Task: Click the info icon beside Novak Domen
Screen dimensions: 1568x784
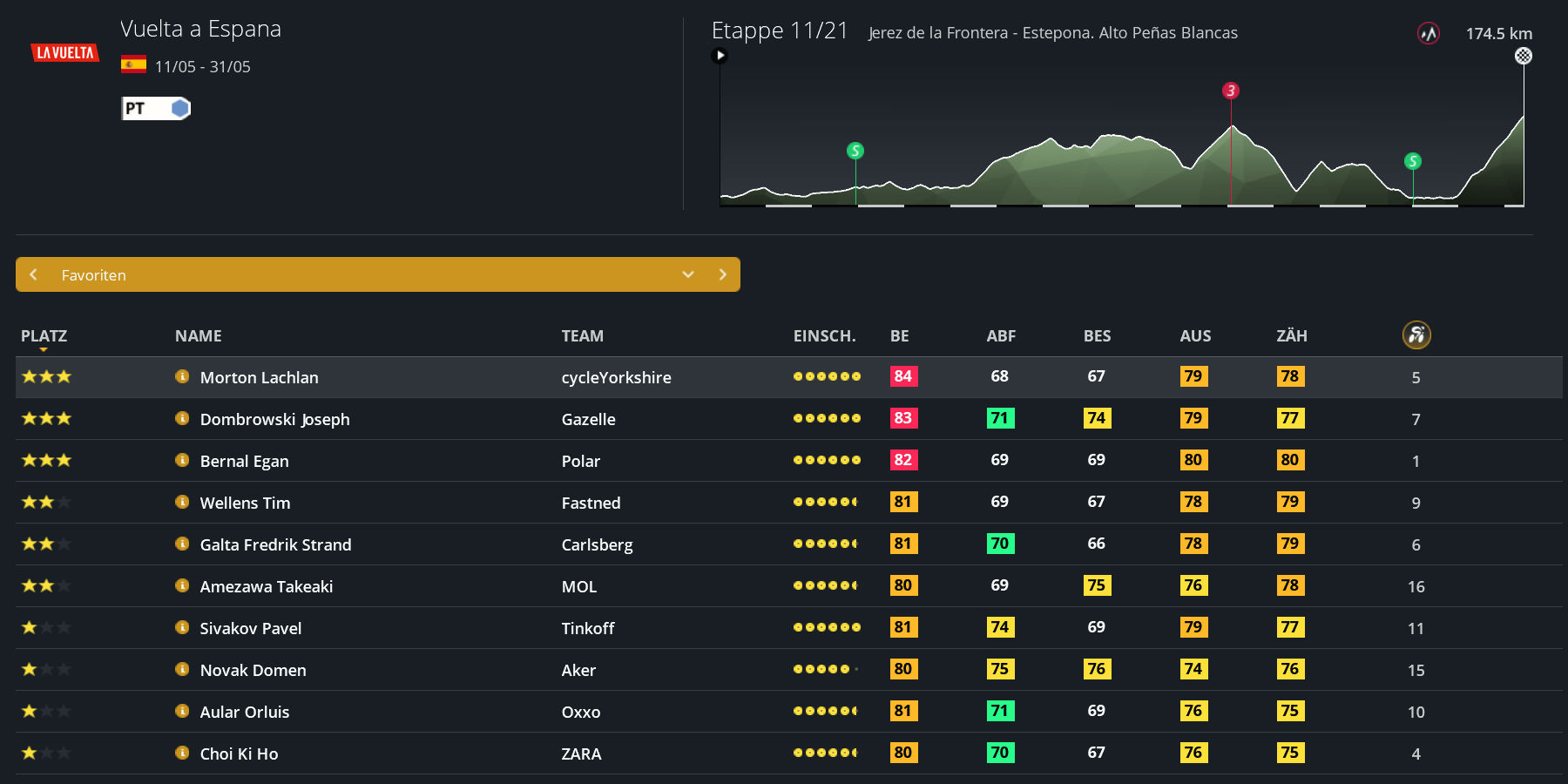Action: [182, 669]
